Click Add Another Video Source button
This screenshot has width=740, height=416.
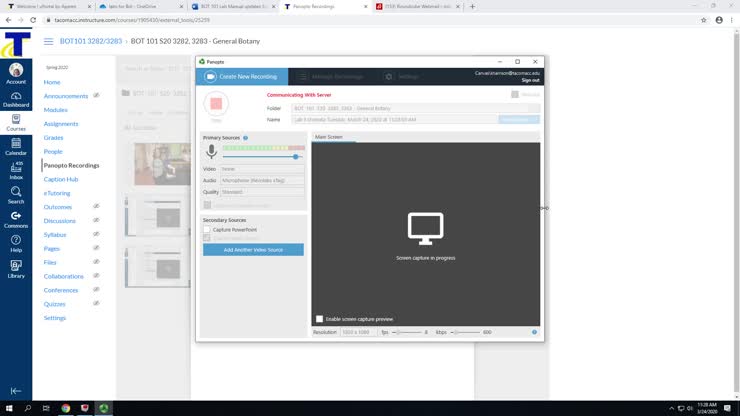253,250
